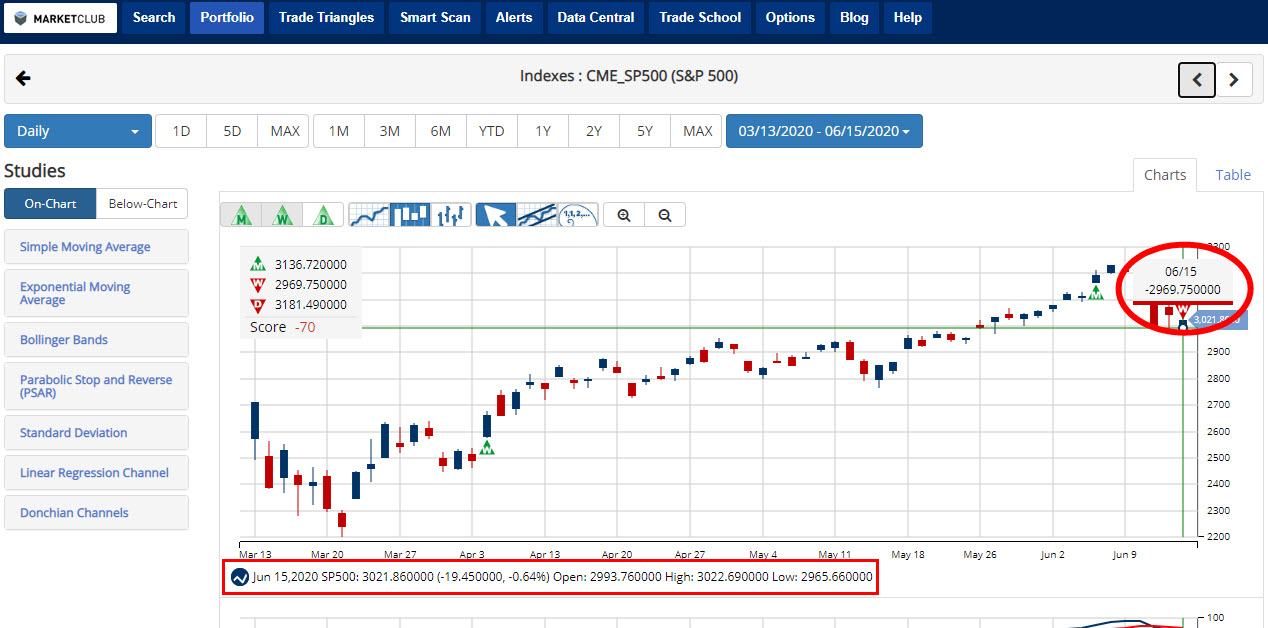Click the MarketClub logo
1268x628 pixels.
pos(59,18)
